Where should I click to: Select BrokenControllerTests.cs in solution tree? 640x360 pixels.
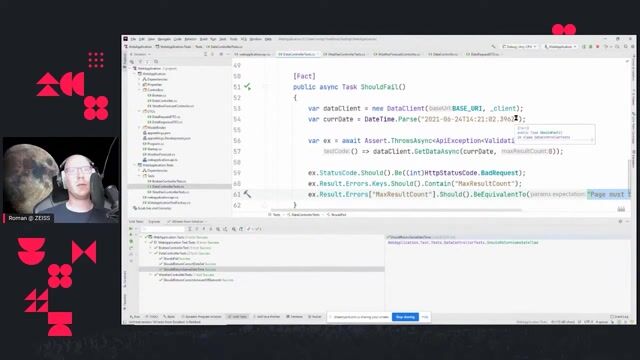pyautogui.click(x=167, y=181)
